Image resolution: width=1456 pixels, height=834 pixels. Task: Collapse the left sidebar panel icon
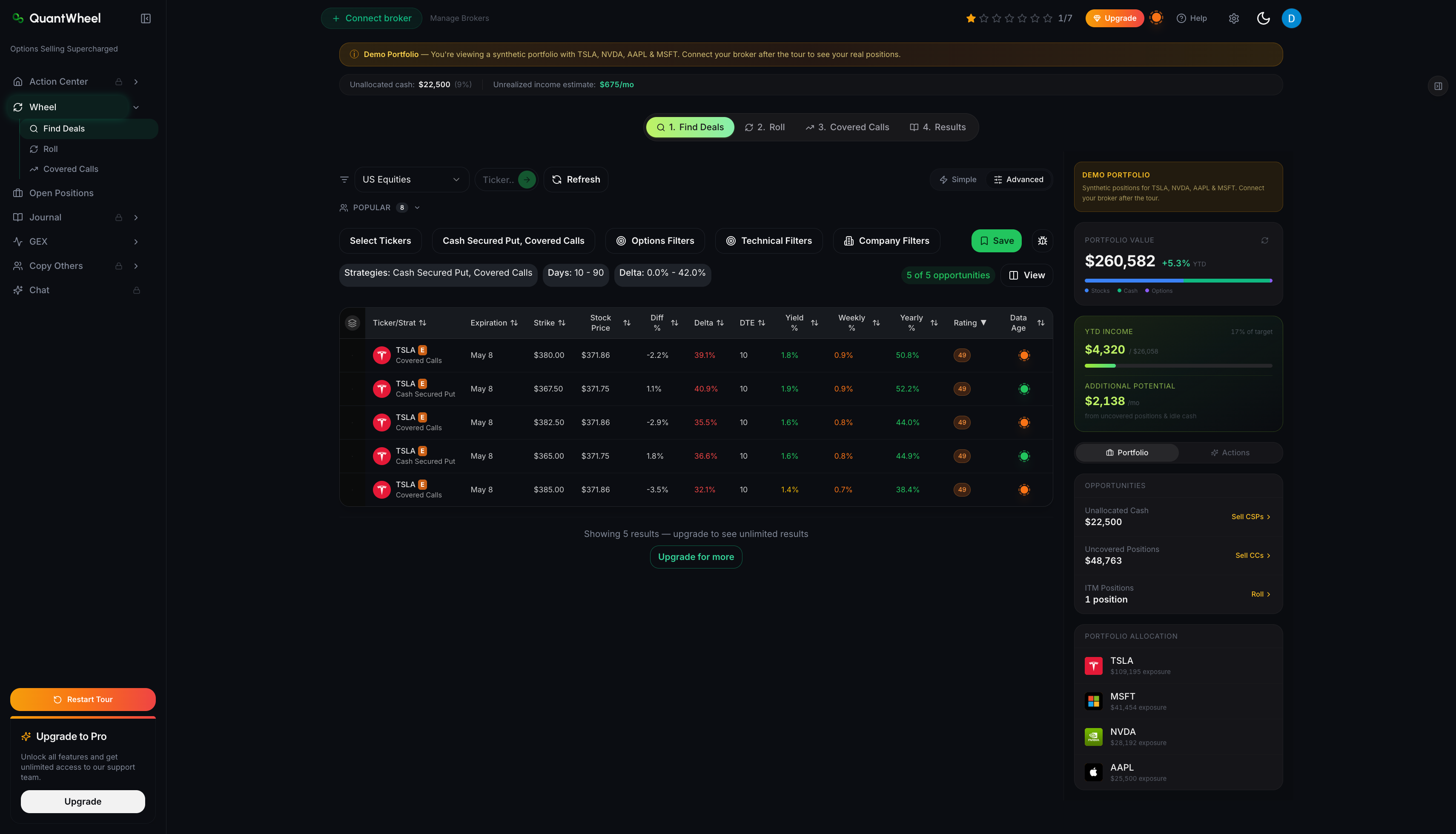pos(146,18)
